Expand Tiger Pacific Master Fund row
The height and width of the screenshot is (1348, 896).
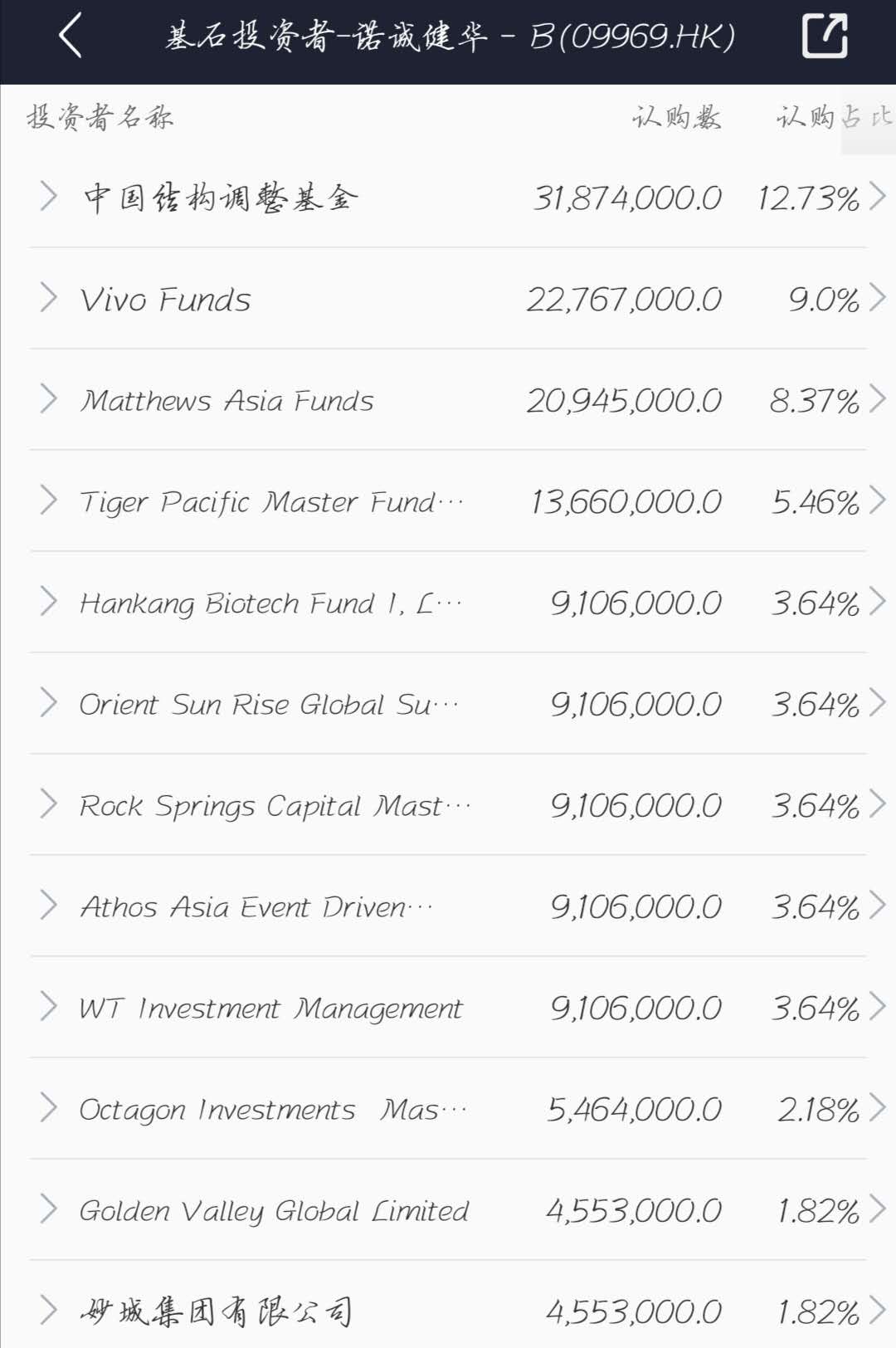point(48,501)
